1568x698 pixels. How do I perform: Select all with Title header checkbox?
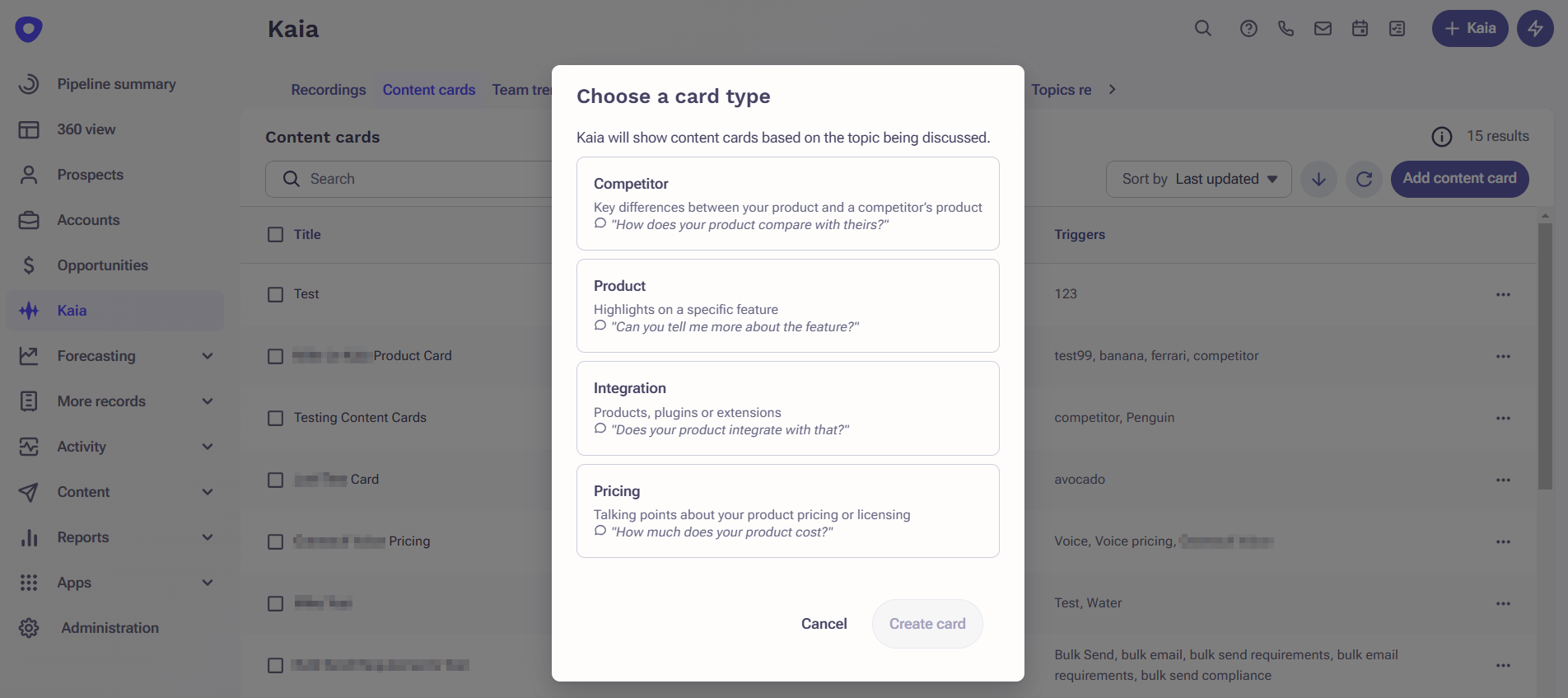[275, 235]
